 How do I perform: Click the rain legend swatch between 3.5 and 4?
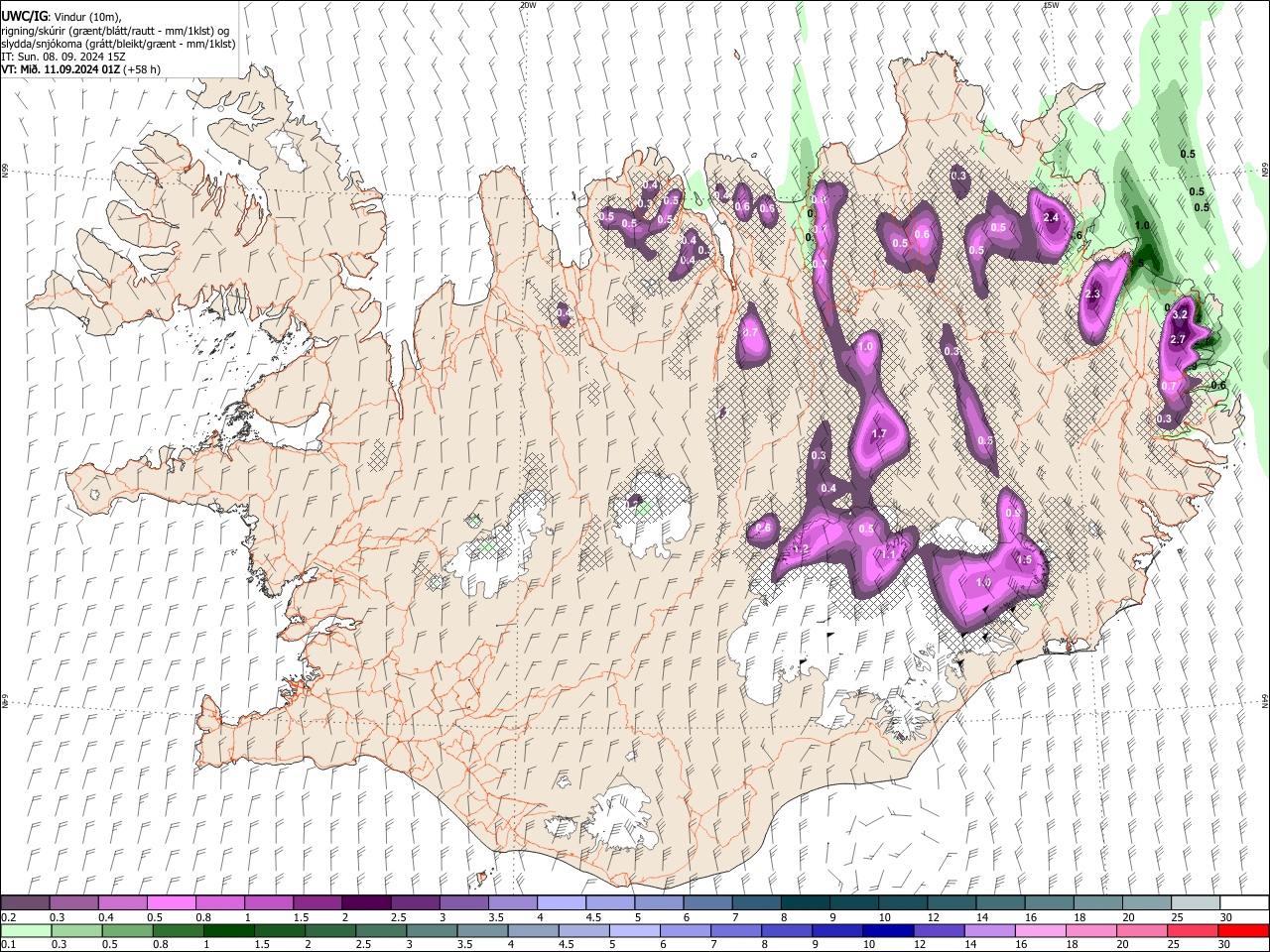point(482,931)
